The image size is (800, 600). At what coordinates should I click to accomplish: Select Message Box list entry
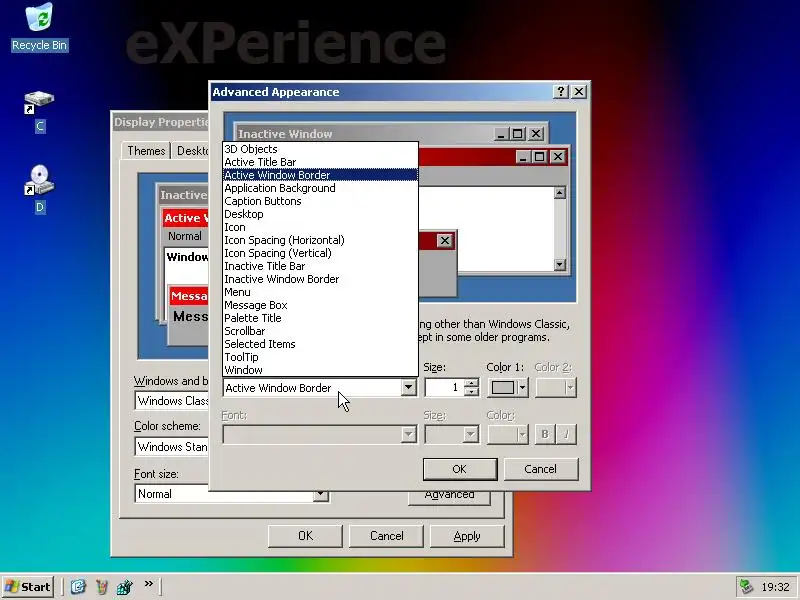click(x=320, y=305)
